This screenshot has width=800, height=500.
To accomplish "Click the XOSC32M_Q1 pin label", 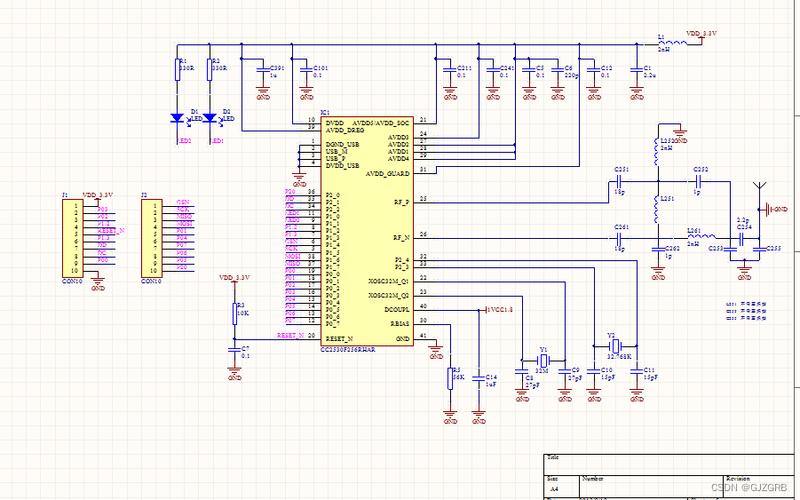I will click(x=389, y=281).
